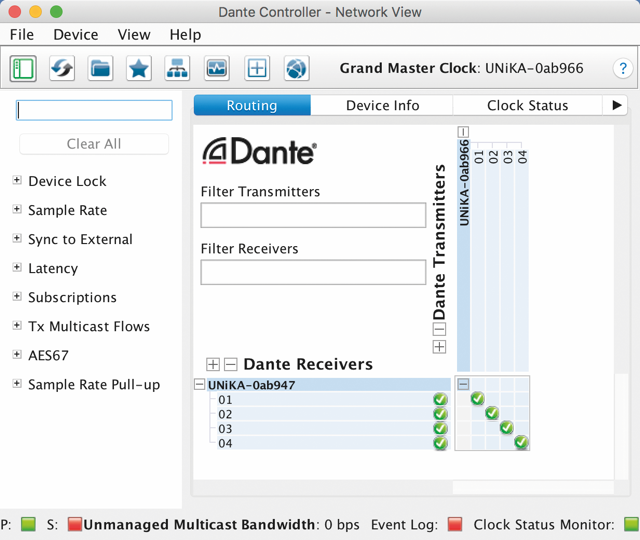Open the Clock Status Monitor toolbar icon

pyautogui.click(x=217, y=68)
